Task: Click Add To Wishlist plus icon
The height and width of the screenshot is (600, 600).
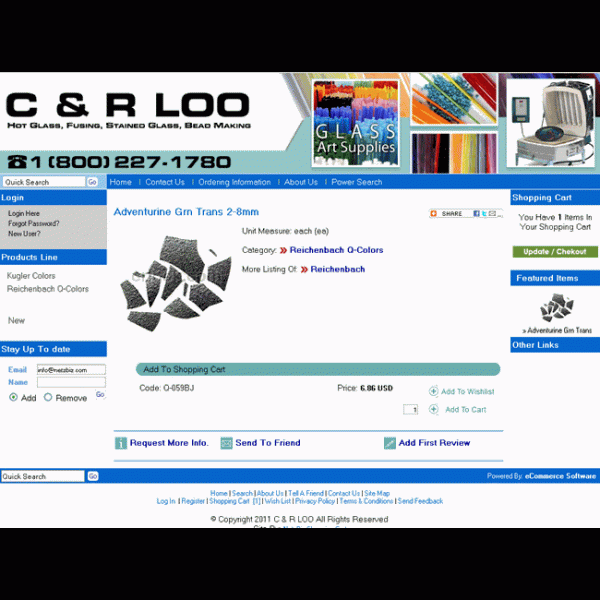Action: [x=433, y=391]
